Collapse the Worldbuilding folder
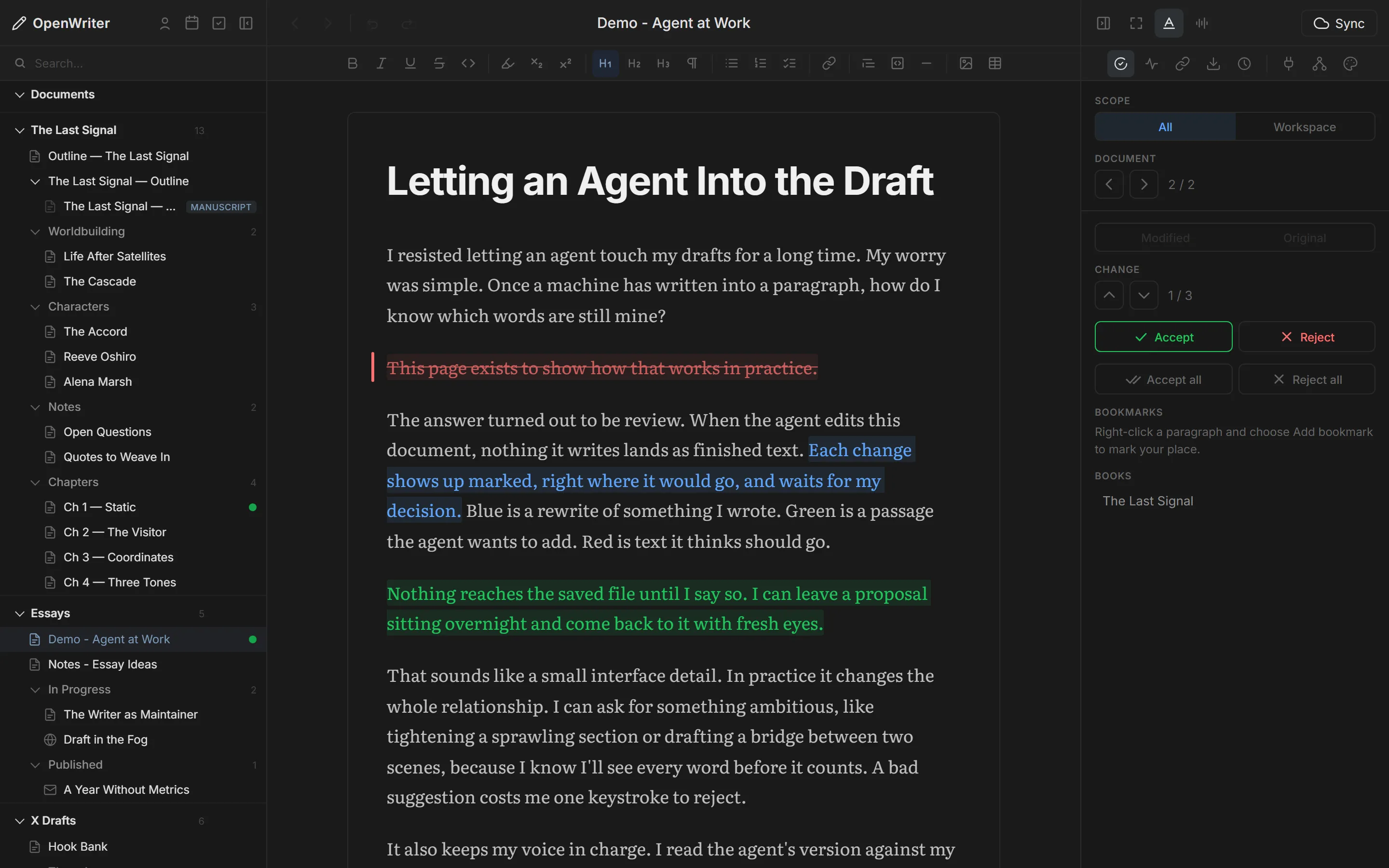Image resolution: width=1389 pixels, height=868 pixels. (35, 231)
